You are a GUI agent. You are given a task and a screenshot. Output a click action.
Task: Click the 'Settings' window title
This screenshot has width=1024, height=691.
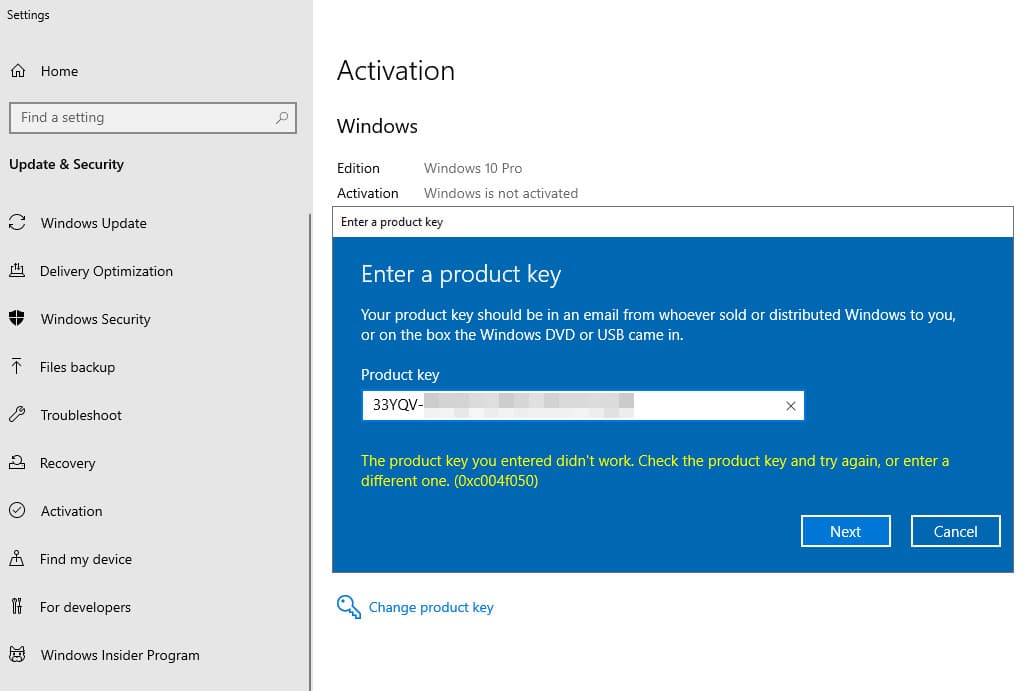[x=28, y=14]
